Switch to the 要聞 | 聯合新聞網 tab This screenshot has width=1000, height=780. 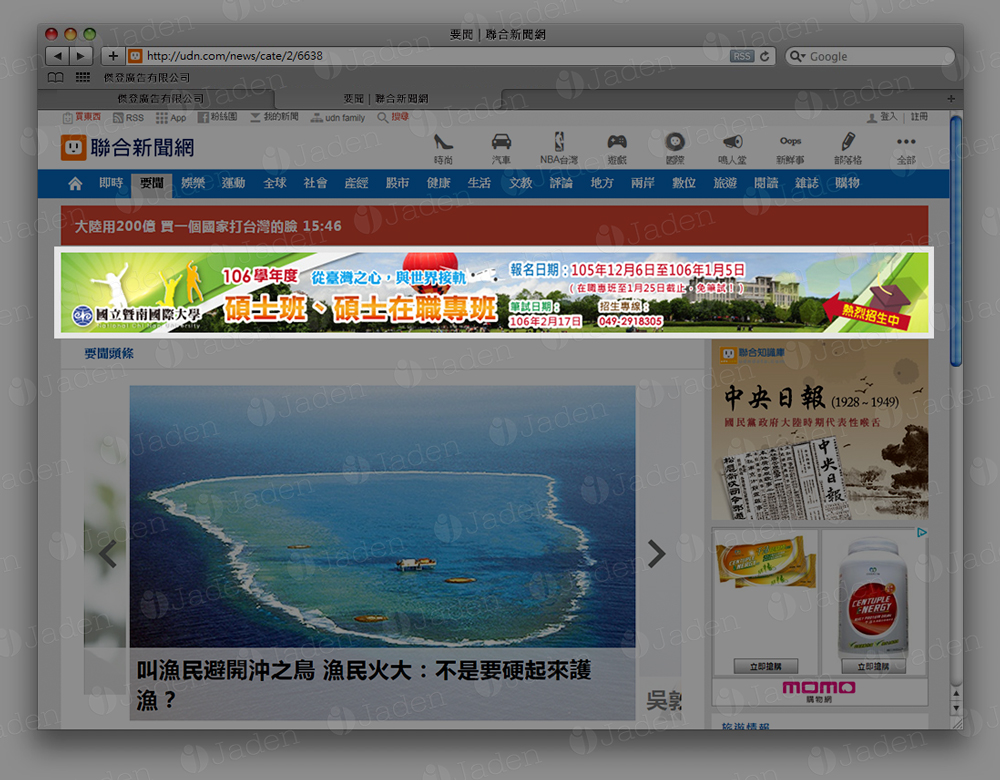coord(386,99)
